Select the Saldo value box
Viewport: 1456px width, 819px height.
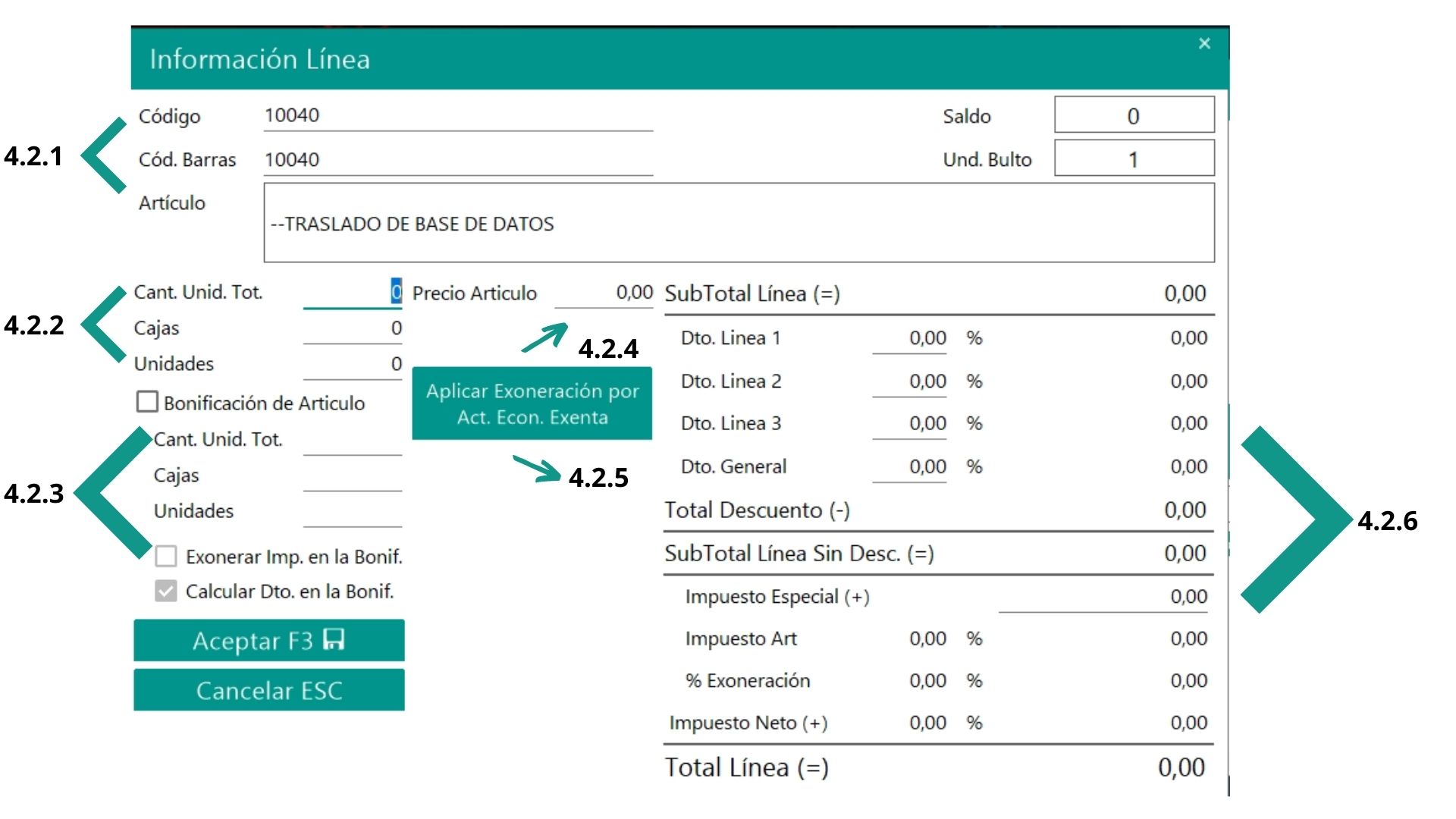[1133, 116]
